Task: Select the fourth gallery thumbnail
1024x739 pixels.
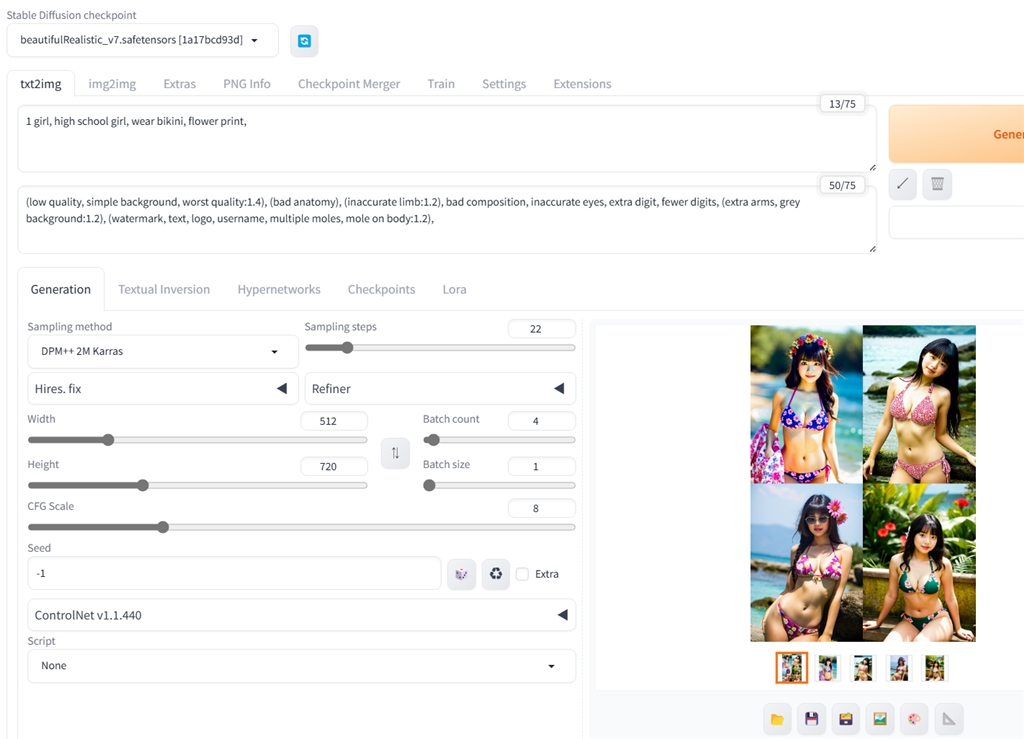Action: click(x=899, y=668)
